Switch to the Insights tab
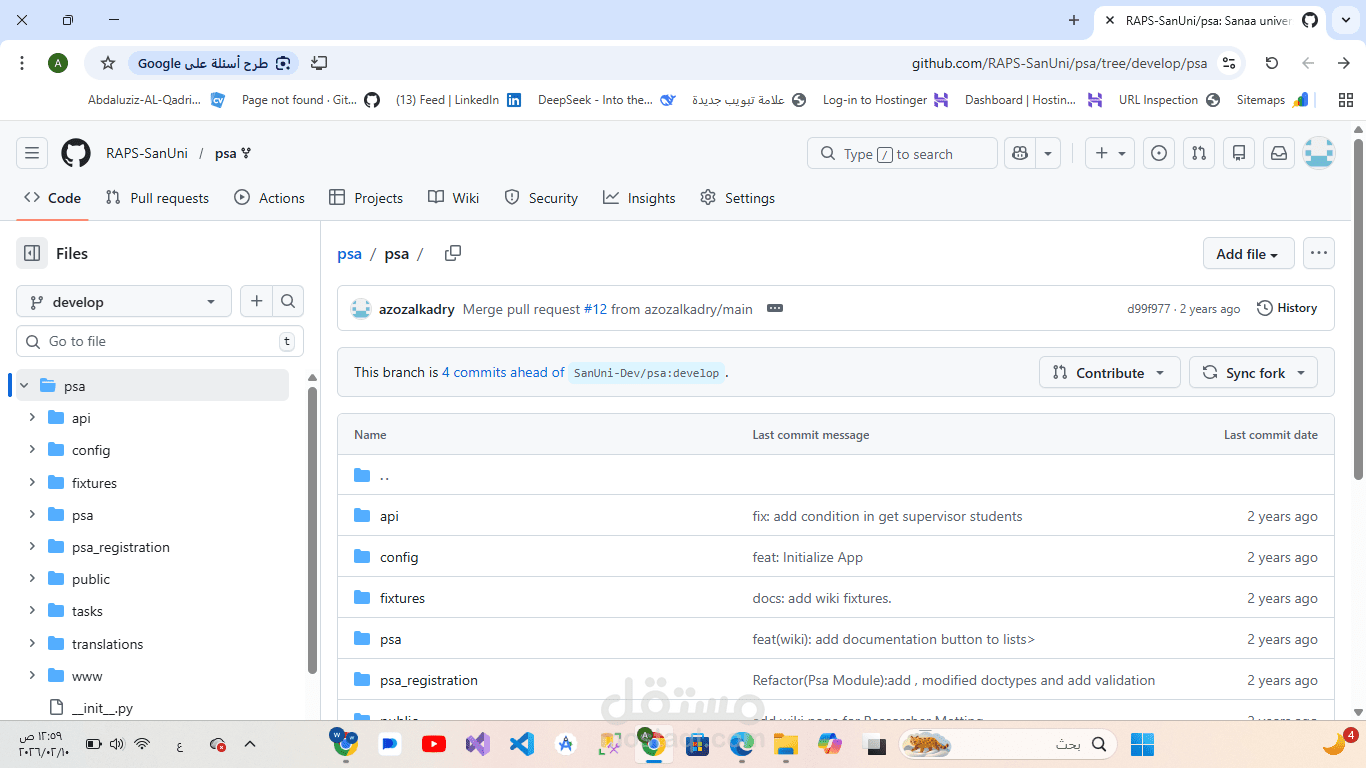 pyautogui.click(x=639, y=198)
